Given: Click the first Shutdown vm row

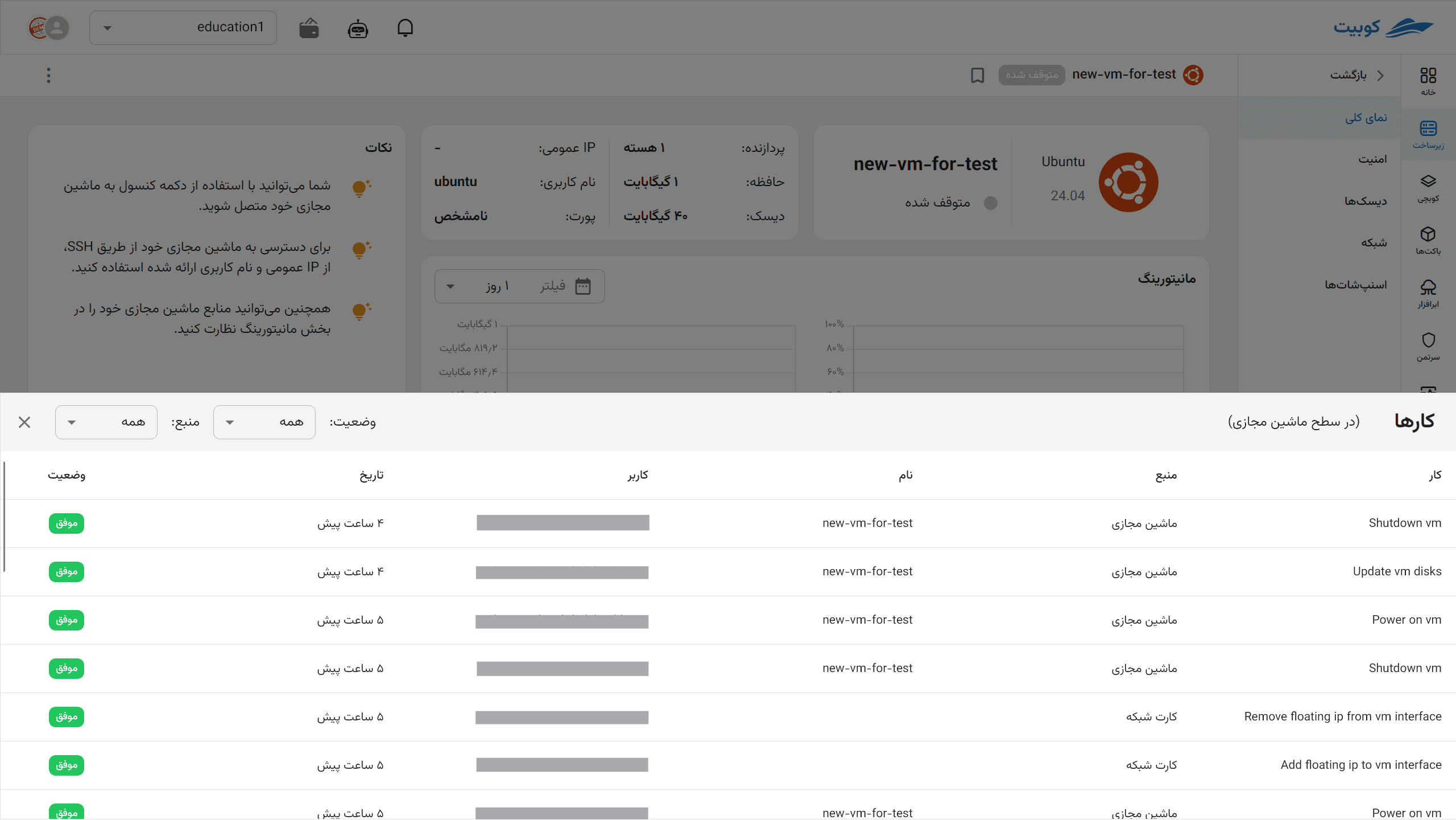Looking at the screenshot, I should coord(728,524).
